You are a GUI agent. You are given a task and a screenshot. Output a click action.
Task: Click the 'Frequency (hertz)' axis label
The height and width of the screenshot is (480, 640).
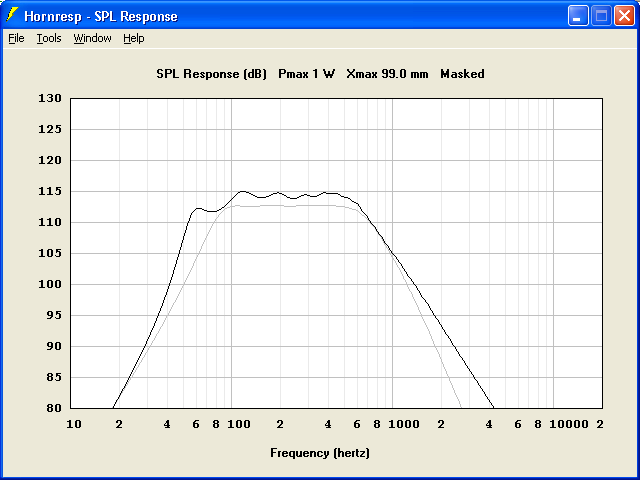click(320, 453)
